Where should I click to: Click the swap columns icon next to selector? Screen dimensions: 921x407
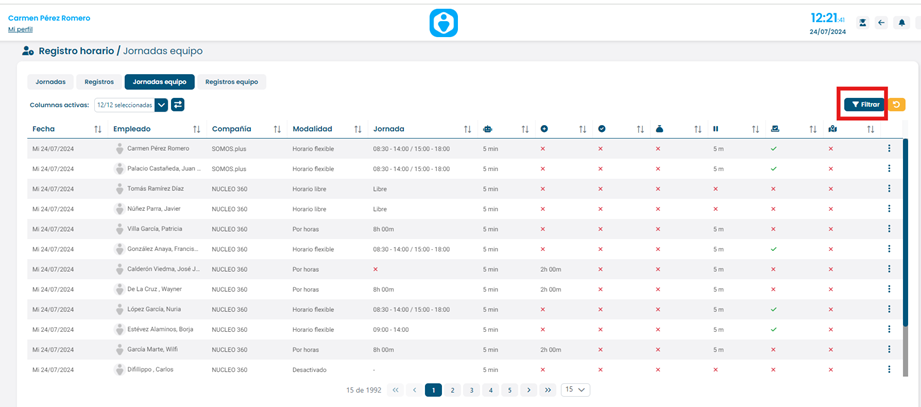click(178, 104)
